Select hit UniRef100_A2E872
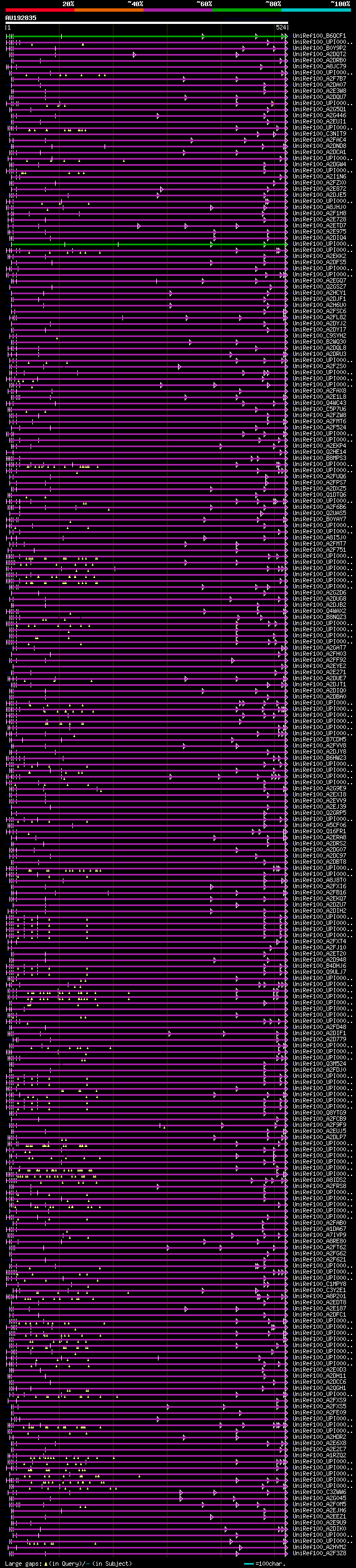 tap(319, 189)
